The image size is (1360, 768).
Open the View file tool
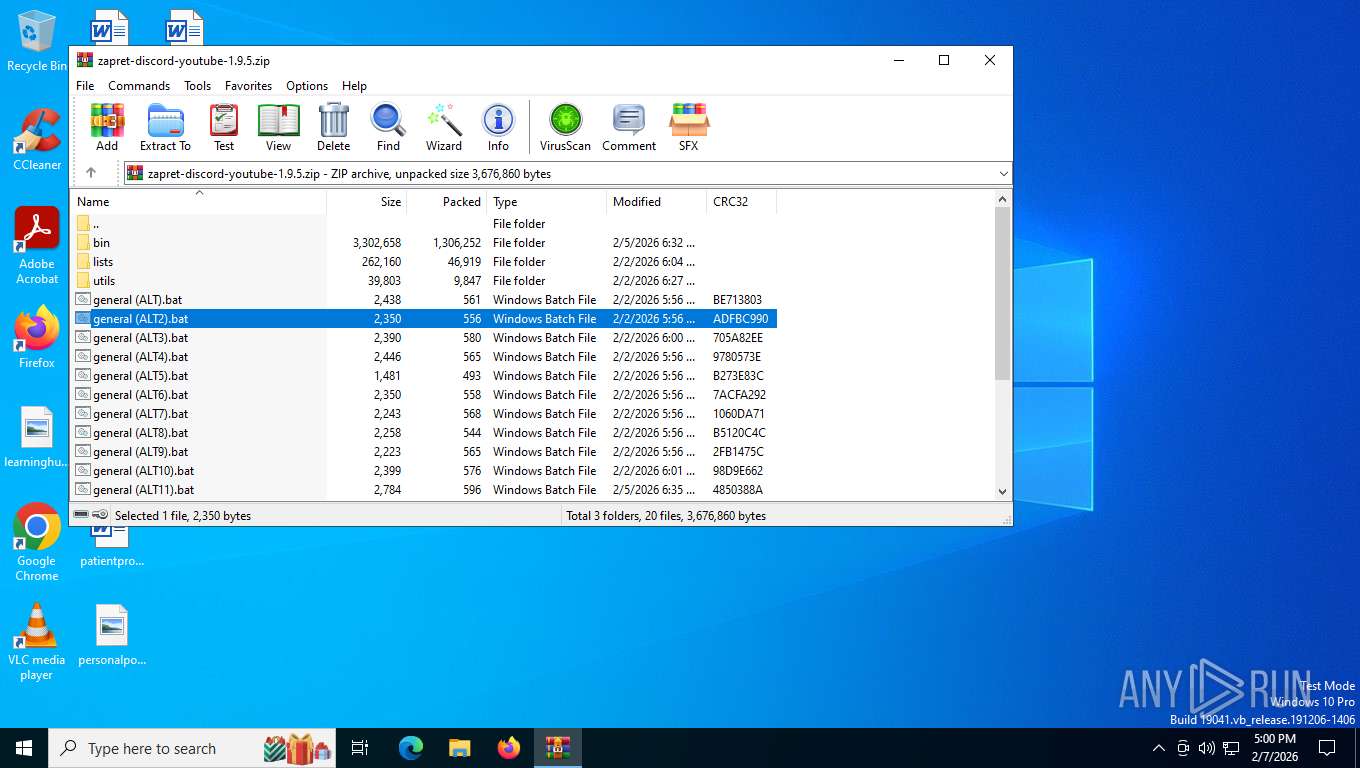click(x=278, y=127)
